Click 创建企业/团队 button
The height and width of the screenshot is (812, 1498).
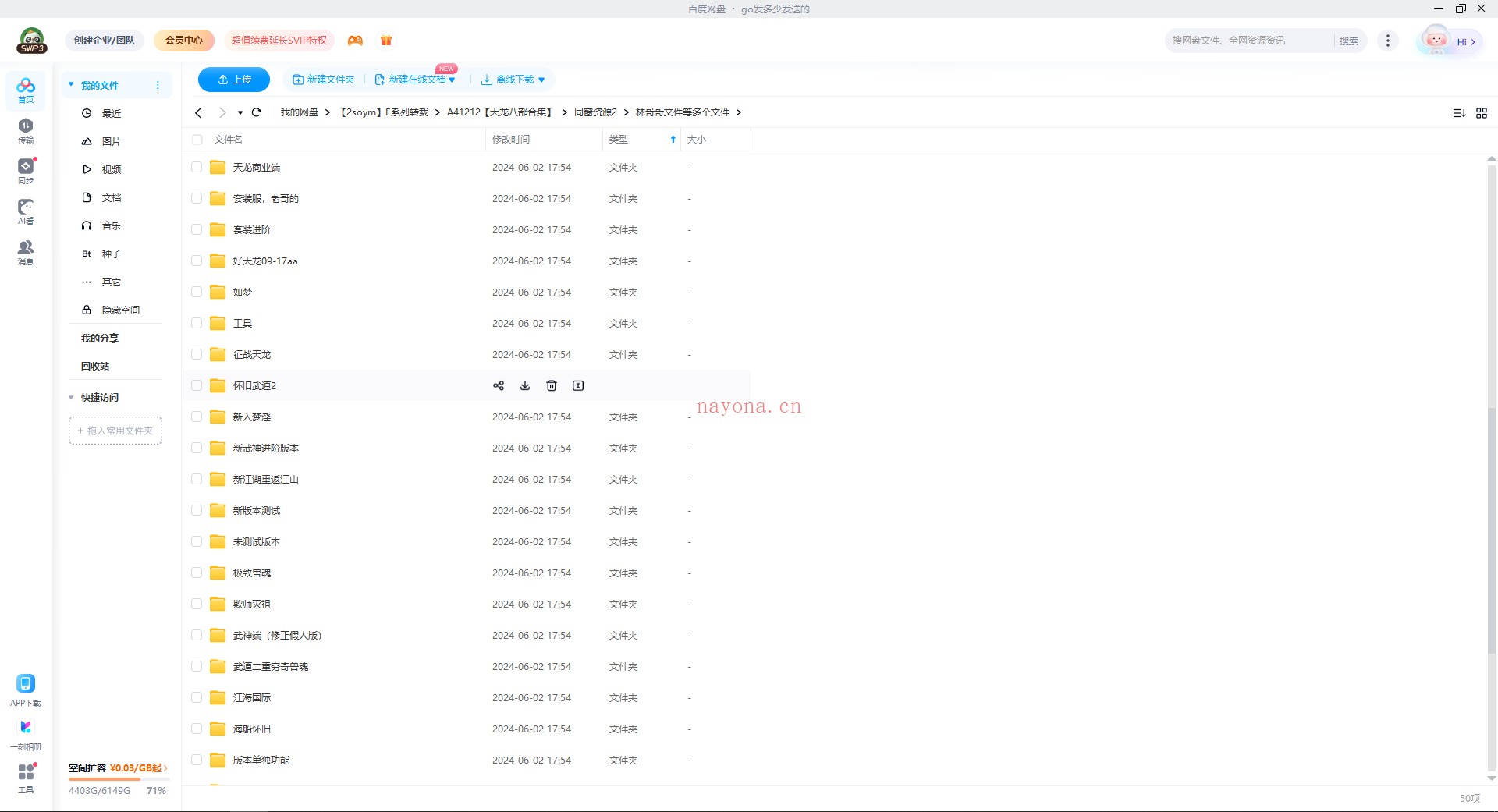[105, 41]
